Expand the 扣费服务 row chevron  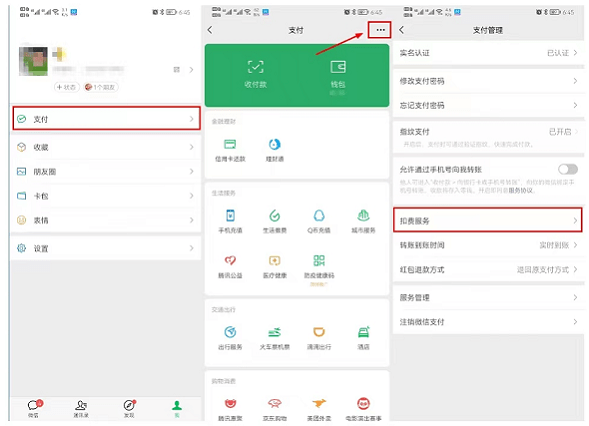[575, 221]
